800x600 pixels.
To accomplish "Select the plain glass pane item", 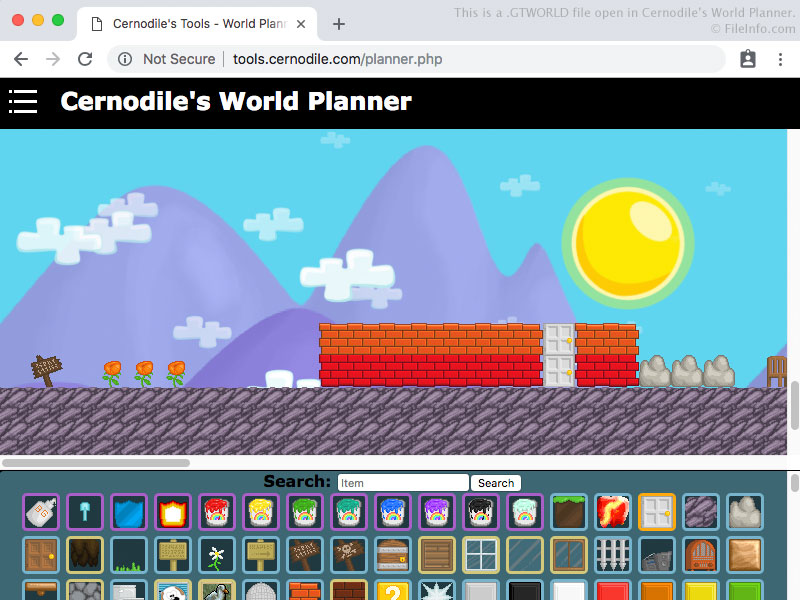I will pyautogui.click(x=524, y=555).
